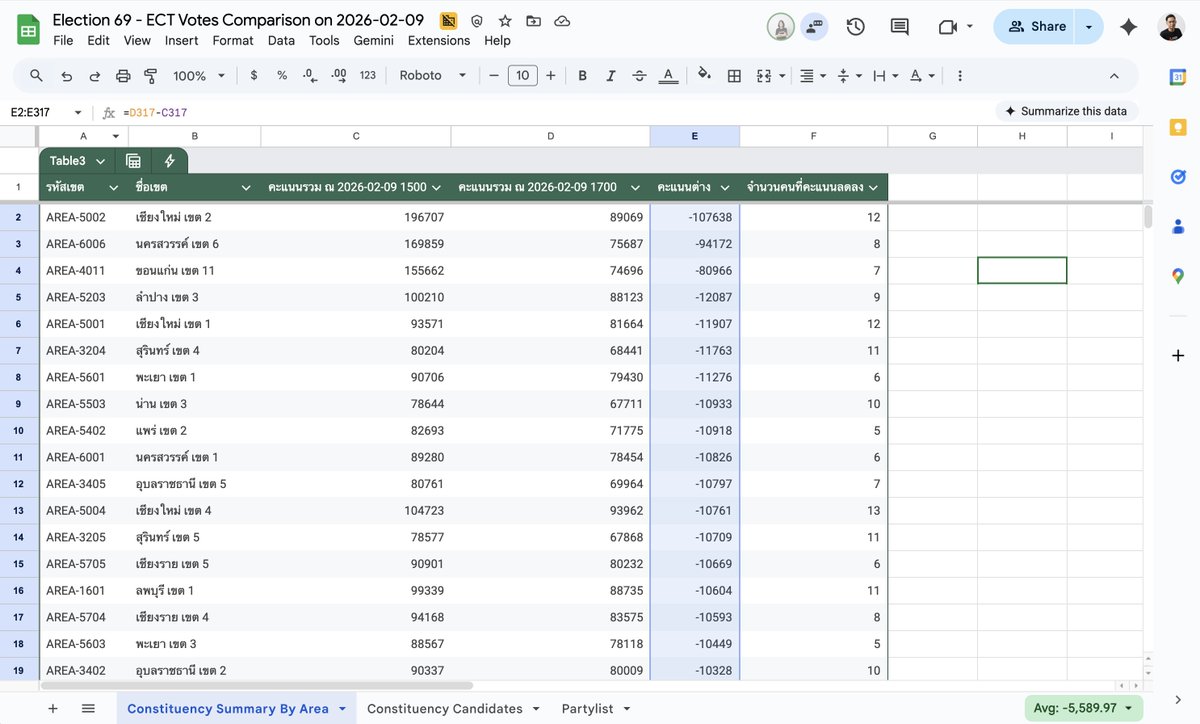The height and width of the screenshot is (724, 1200).
Task: Open the Insert menu
Action: [182, 40]
